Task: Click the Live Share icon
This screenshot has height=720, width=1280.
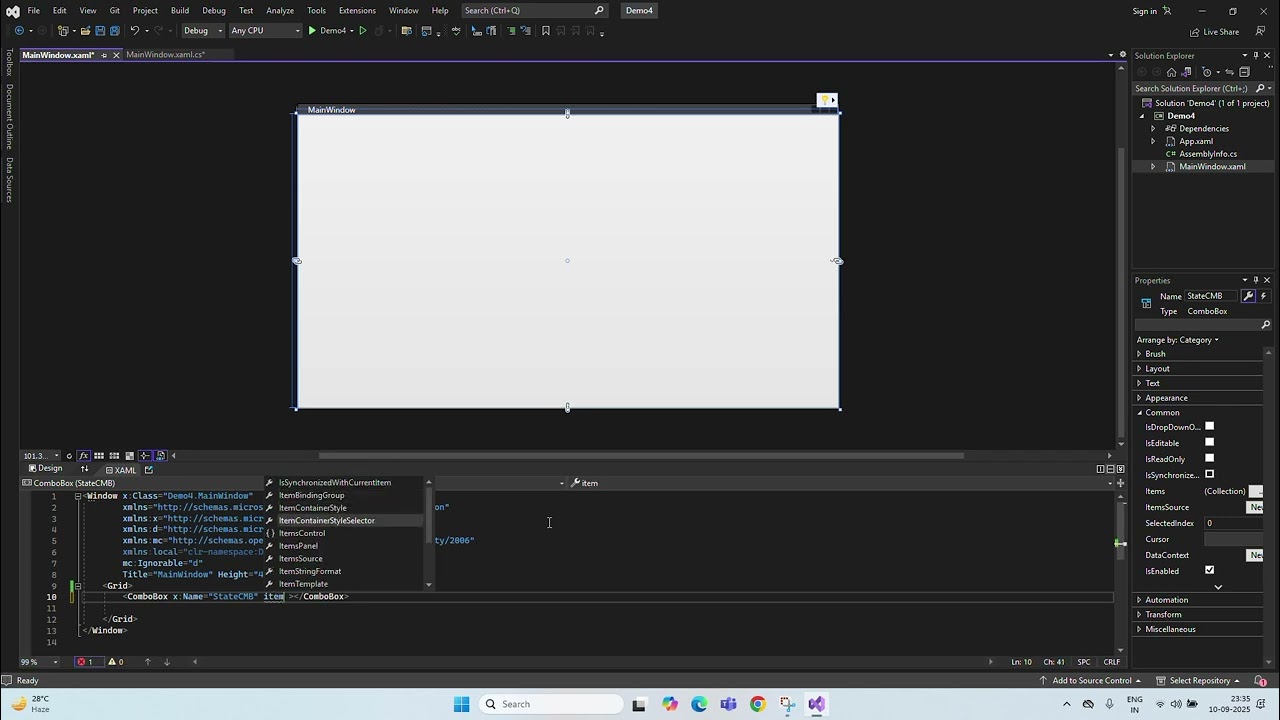Action: click(x=1193, y=31)
